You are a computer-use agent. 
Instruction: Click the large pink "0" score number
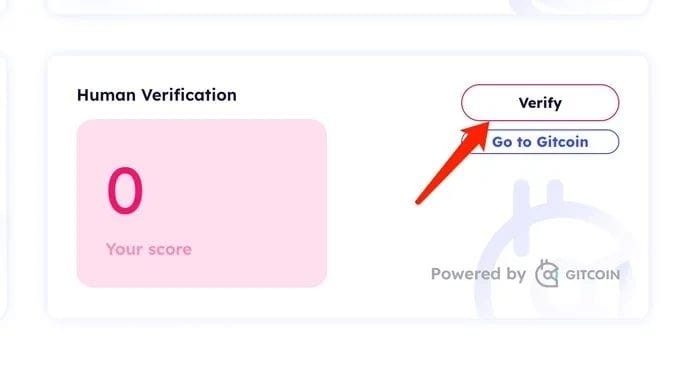[x=125, y=191]
